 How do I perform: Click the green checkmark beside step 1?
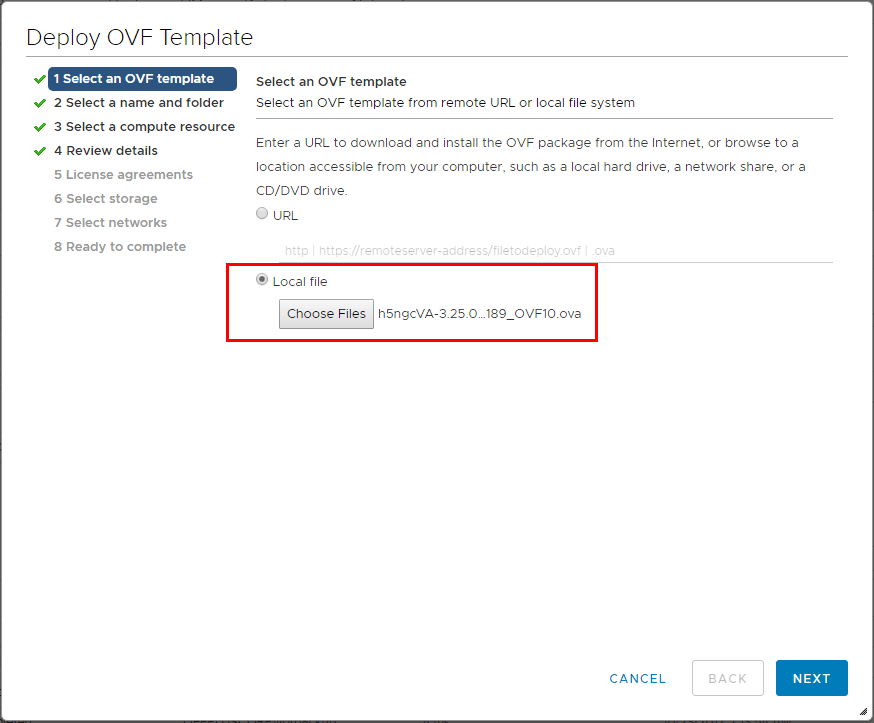click(40, 79)
